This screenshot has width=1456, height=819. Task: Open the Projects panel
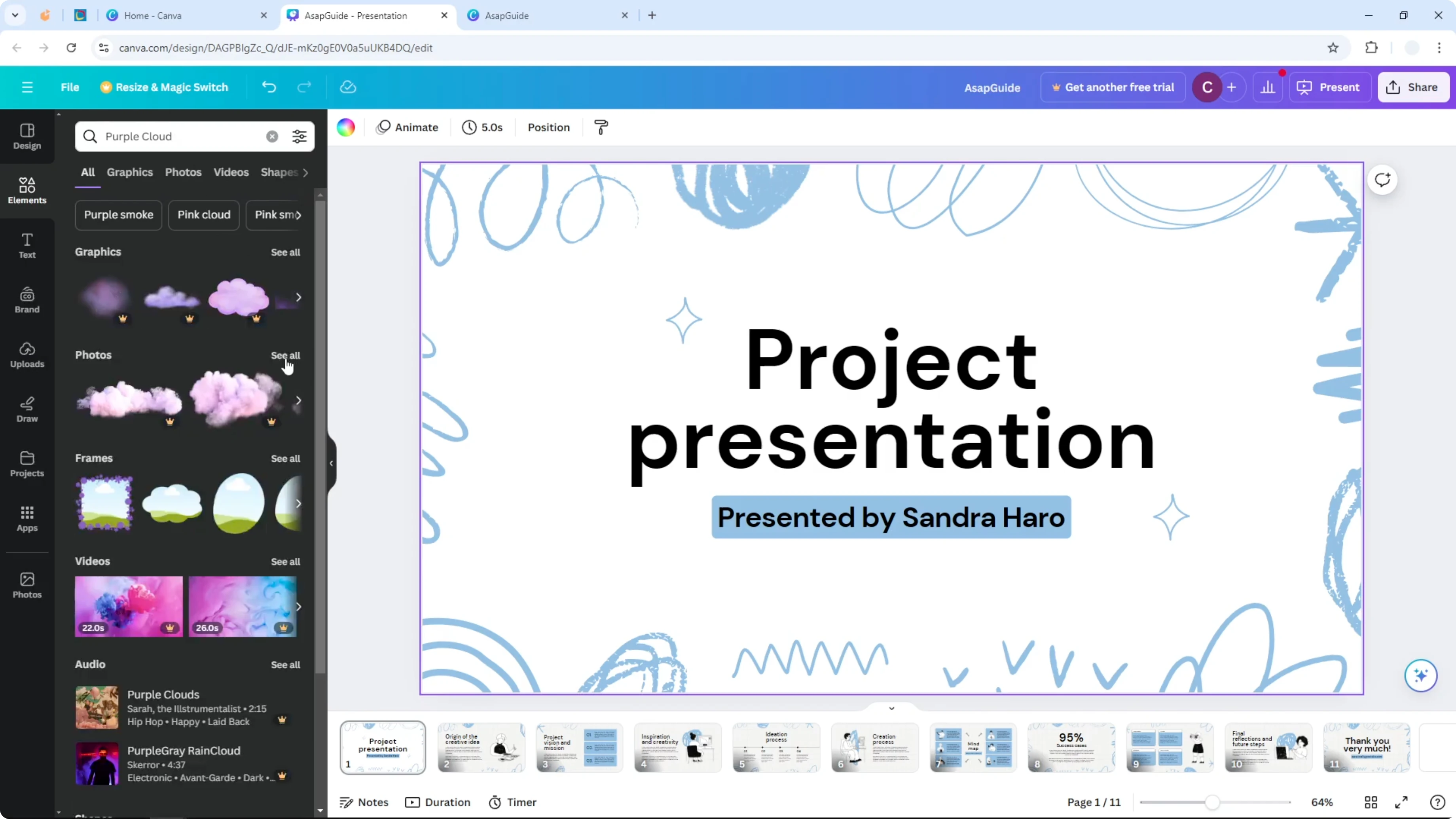pos(27,464)
